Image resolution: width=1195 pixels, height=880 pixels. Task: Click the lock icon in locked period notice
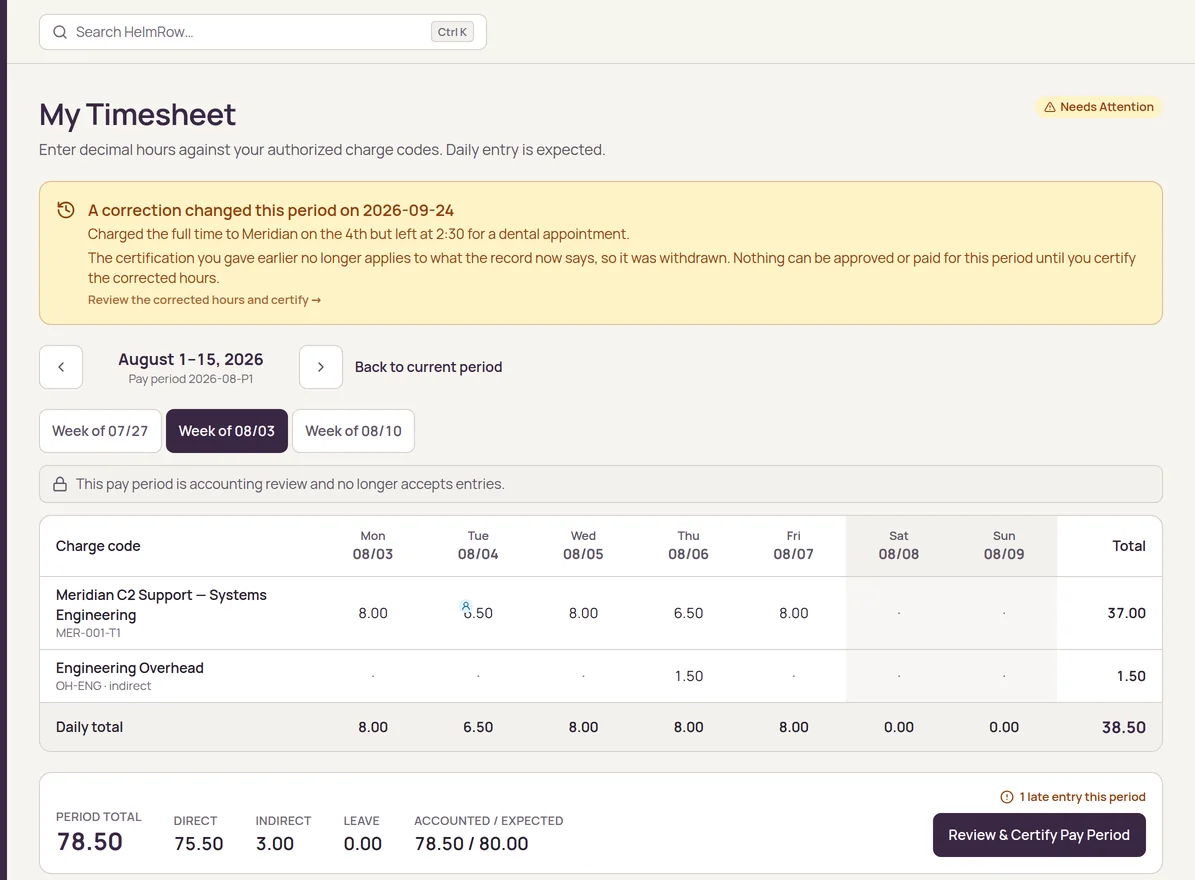coord(59,484)
